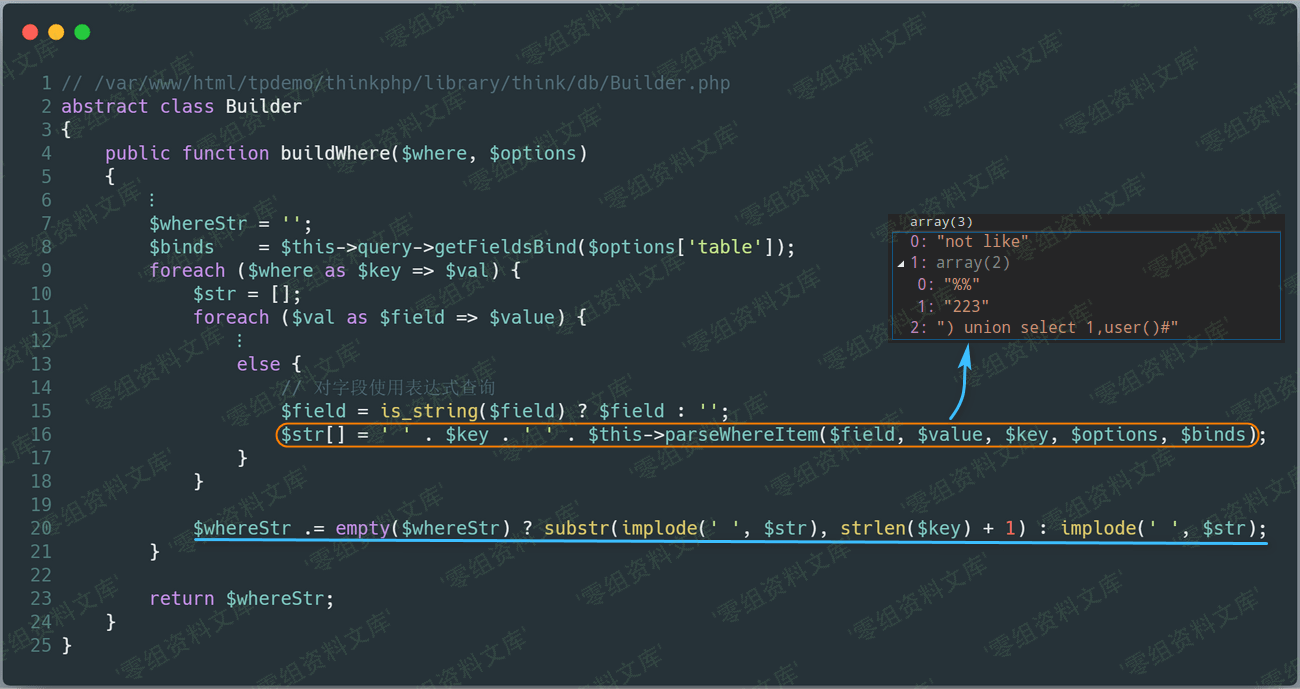Select the "not like" entry in debug popup
1300x689 pixels.
(x=982, y=241)
